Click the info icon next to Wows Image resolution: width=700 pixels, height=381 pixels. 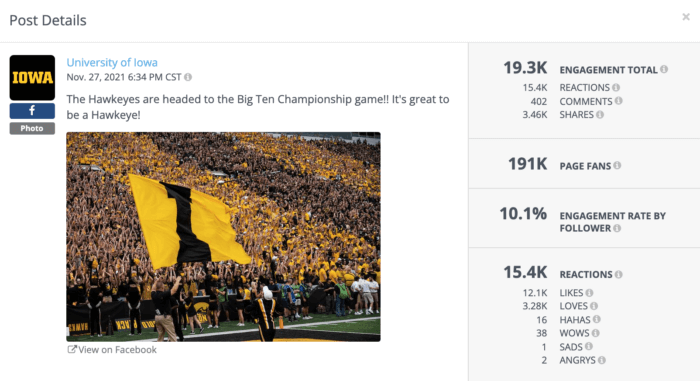[596, 333]
